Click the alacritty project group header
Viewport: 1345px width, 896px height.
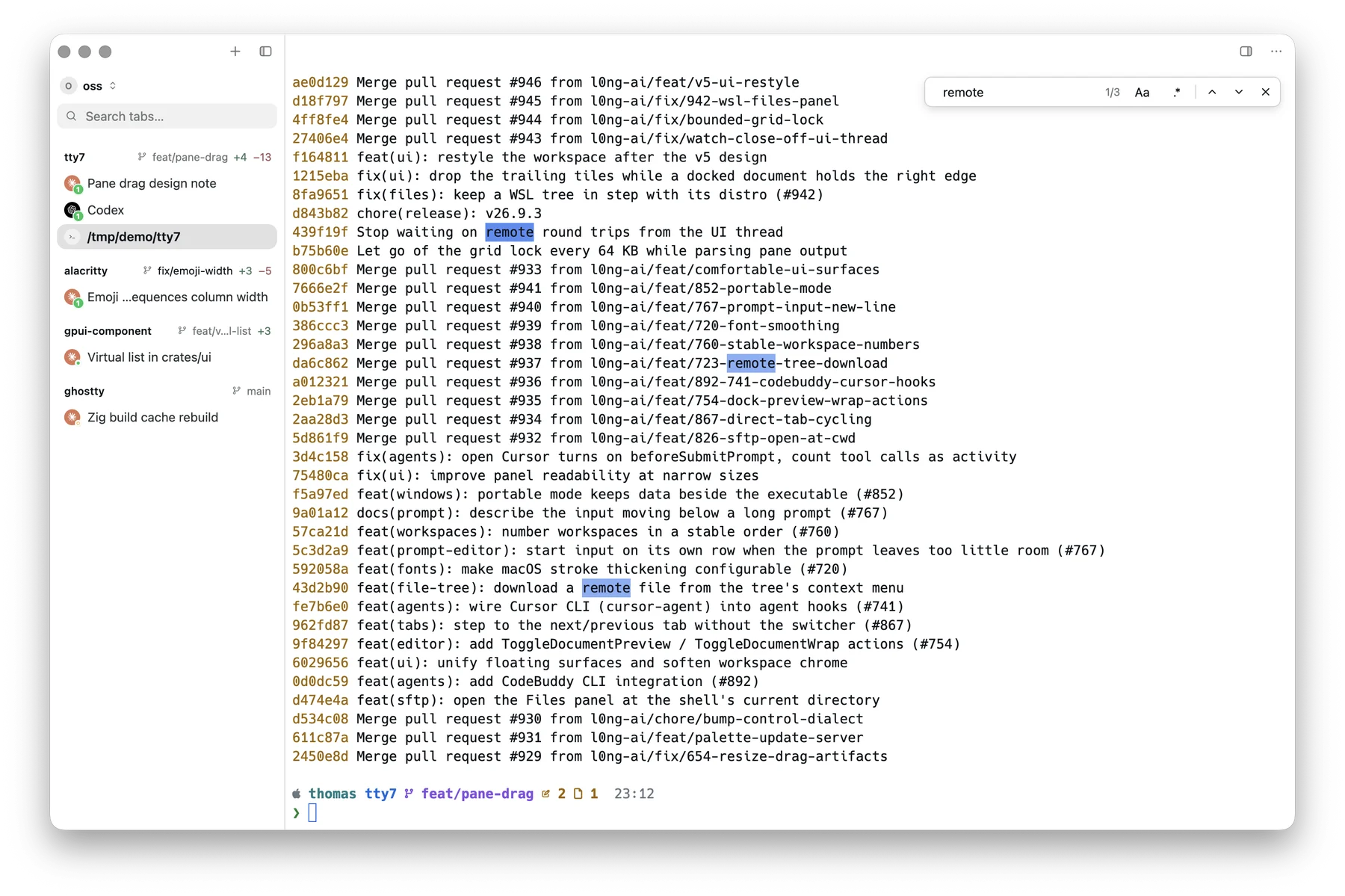pyautogui.click(x=86, y=271)
